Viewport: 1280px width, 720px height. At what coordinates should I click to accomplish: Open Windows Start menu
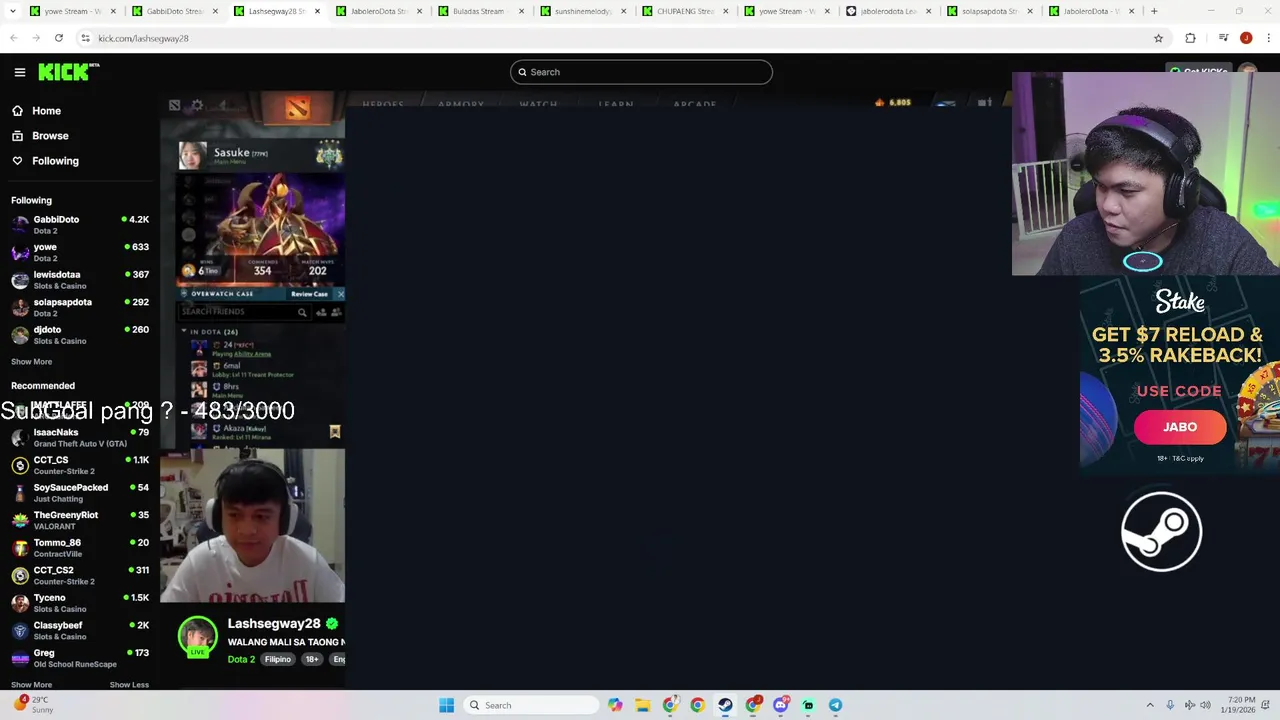[x=447, y=705]
